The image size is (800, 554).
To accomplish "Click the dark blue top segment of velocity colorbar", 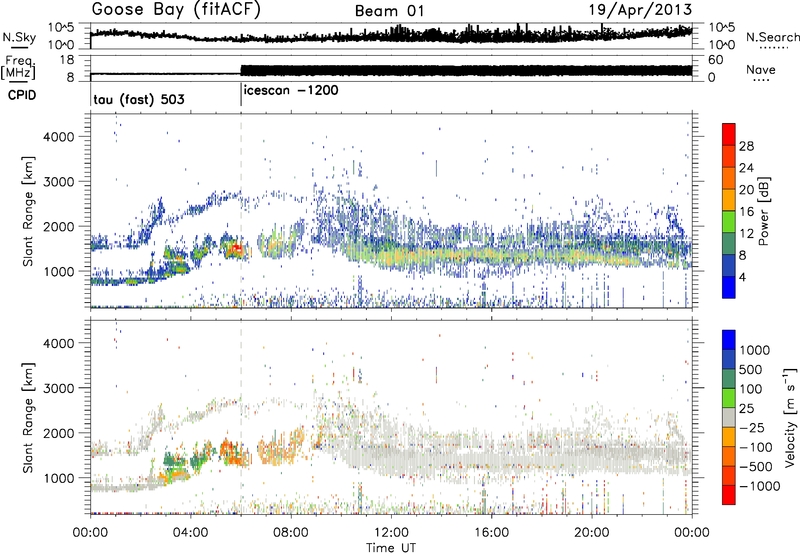I will click(729, 340).
